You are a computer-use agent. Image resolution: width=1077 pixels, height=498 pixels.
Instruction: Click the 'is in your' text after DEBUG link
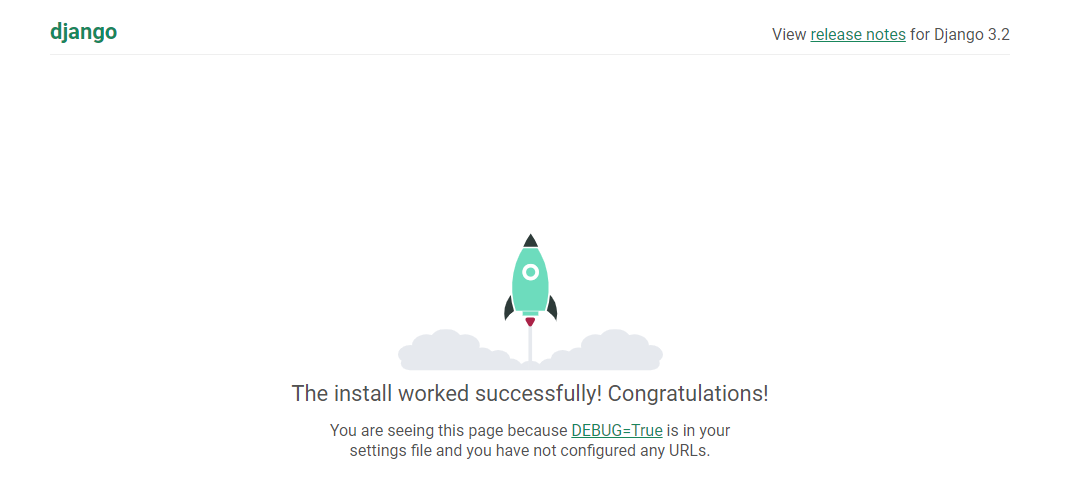(699, 431)
